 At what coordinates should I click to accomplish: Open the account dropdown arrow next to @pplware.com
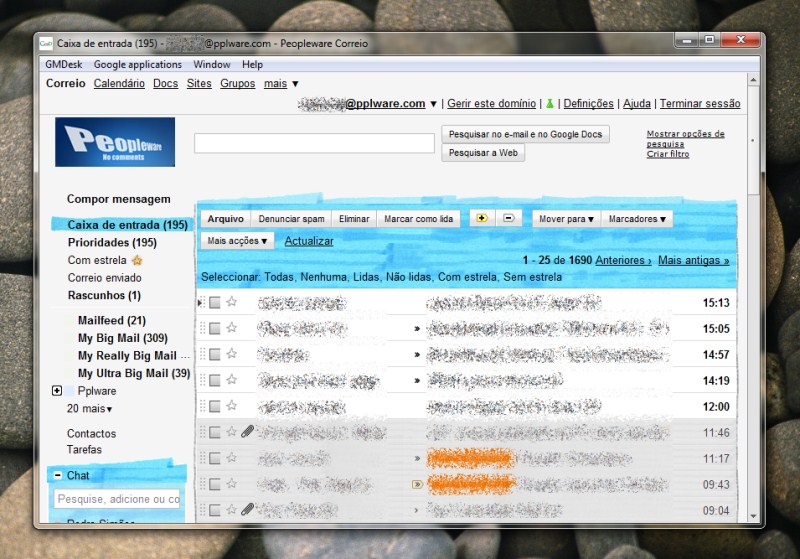[x=433, y=104]
